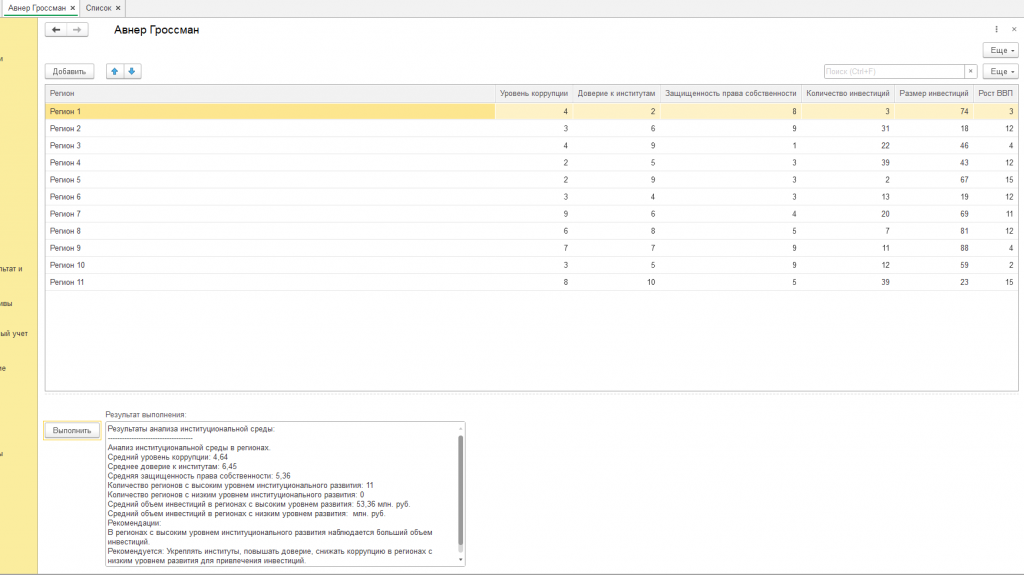Sort by the Регион column header

tap(270, 93)
